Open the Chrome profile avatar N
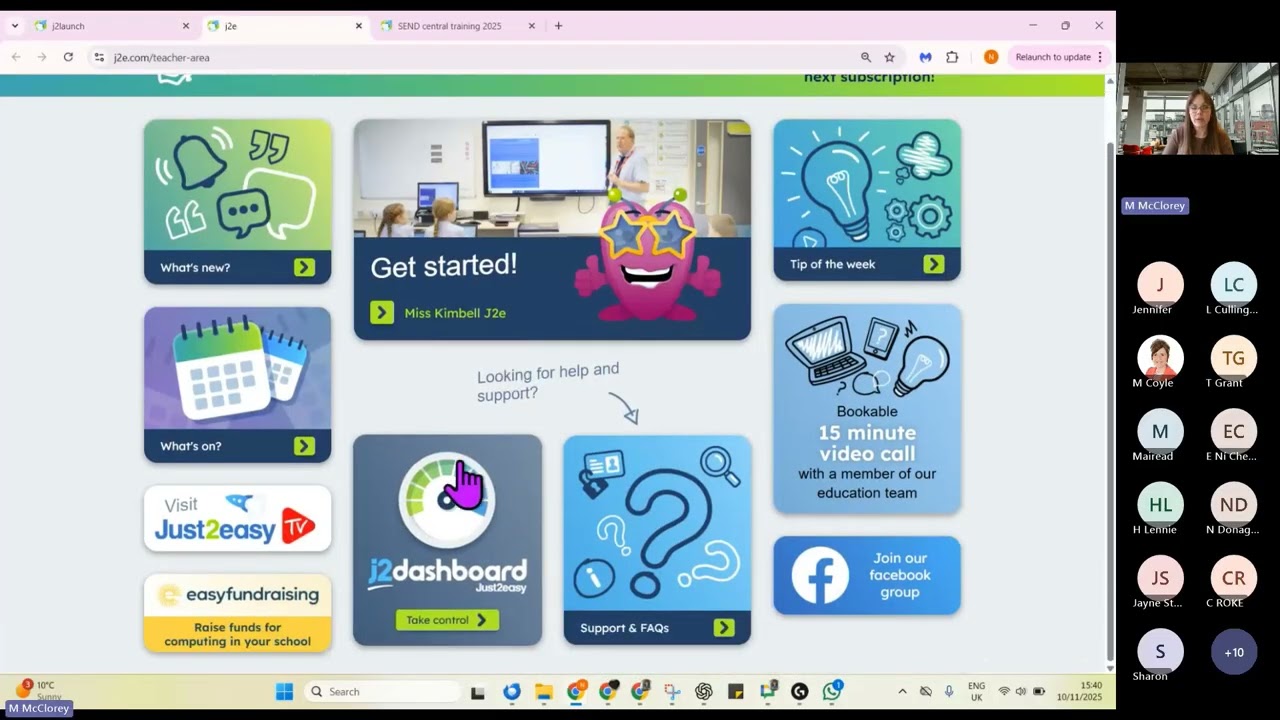This screenshot has height=720, width=1280. pos(991,57)
